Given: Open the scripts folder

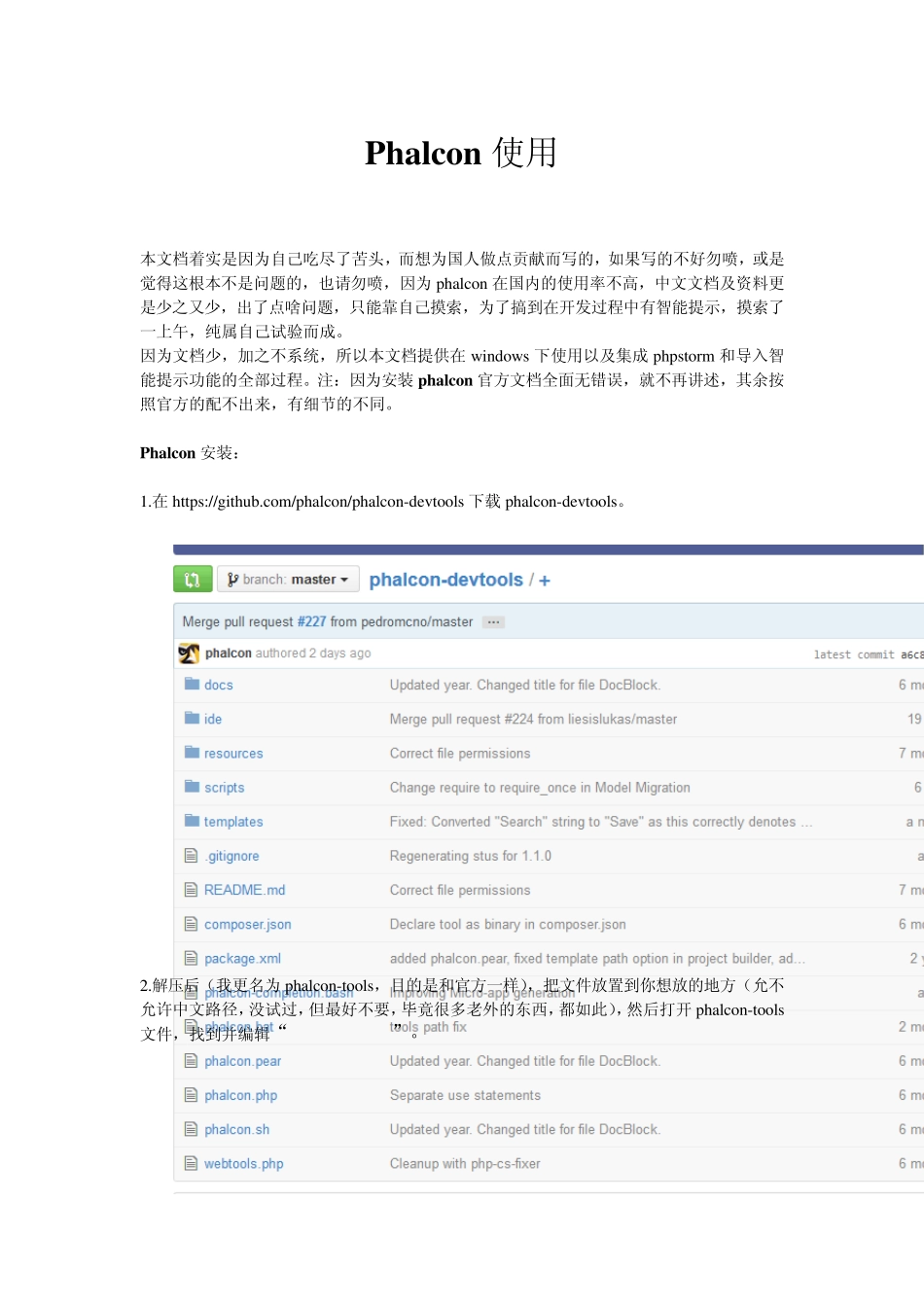Looking at the screenshot, I should coord(225,788).
